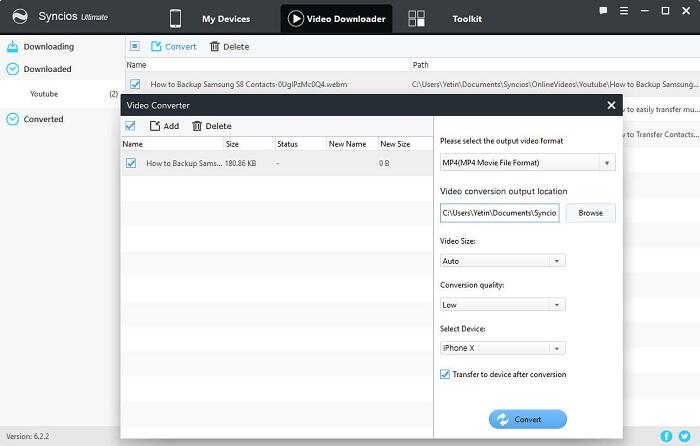Viewport: 700px width, 446px height.
Task: Click the Add icon in Video Converter
Action: click(x=155, y=126)
